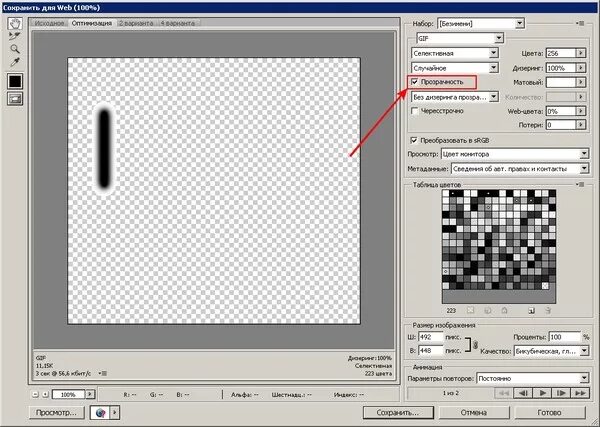Play the animation

542,393
